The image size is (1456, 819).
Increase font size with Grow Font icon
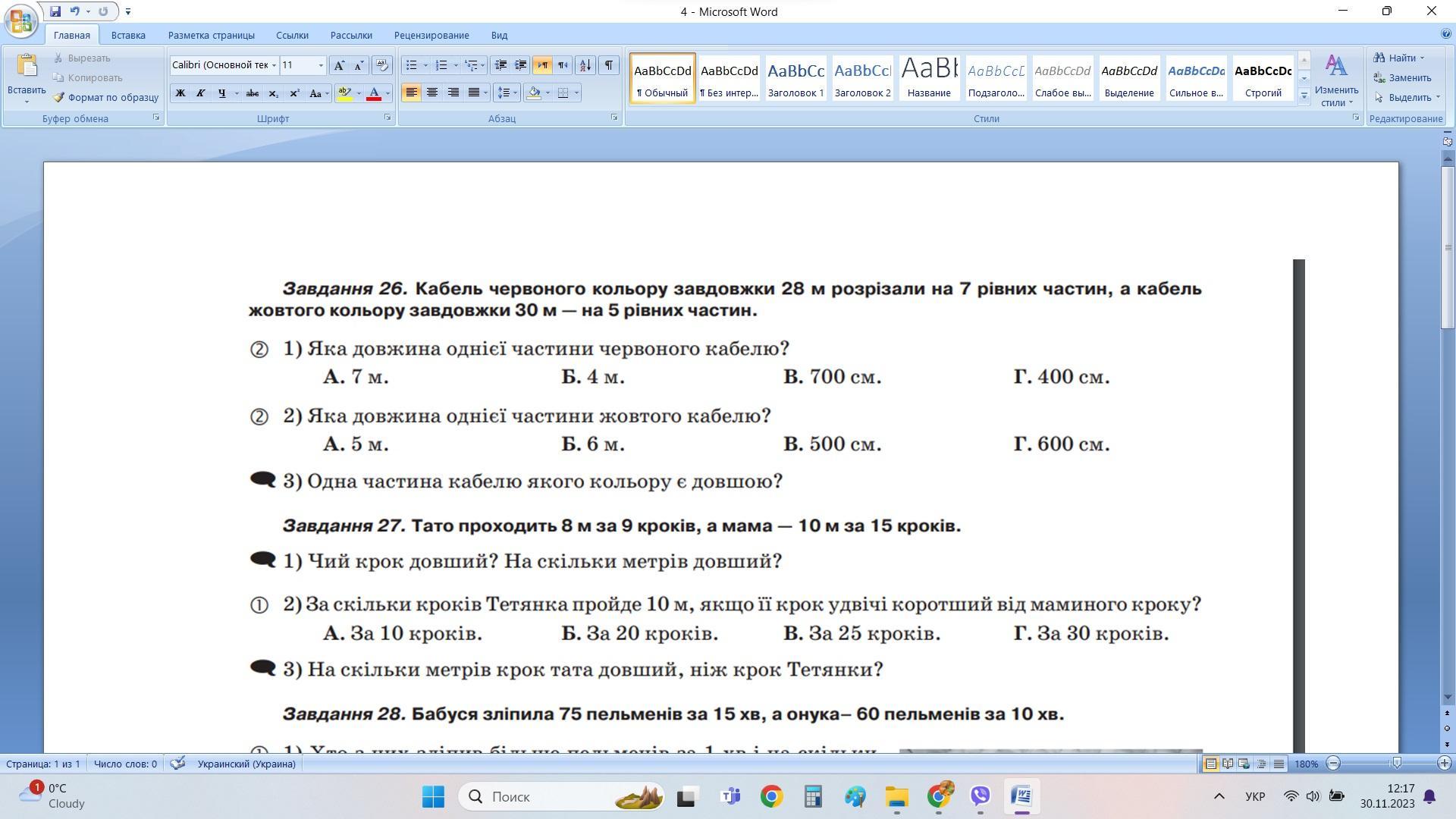(339, 65)
